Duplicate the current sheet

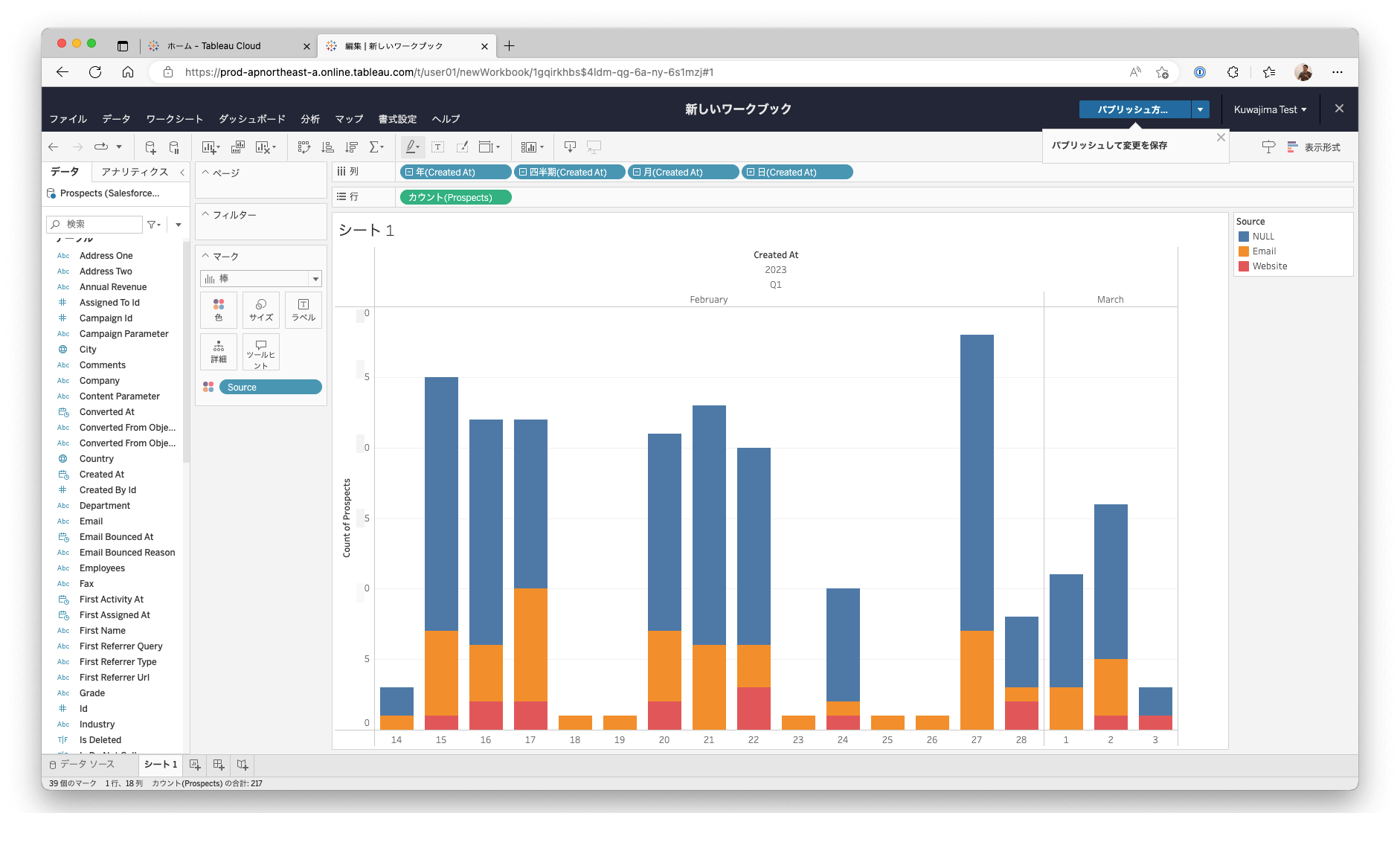pos(238,147)
